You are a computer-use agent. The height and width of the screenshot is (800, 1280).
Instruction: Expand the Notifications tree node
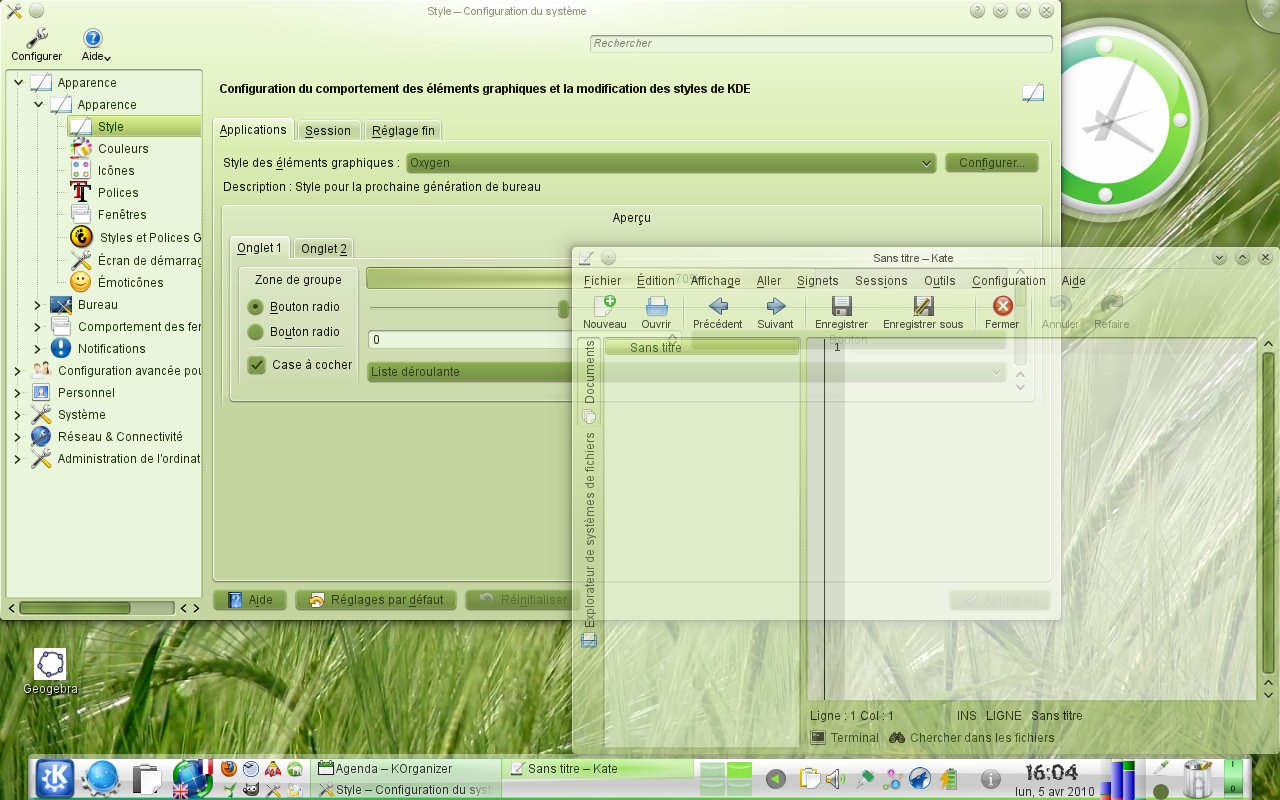[x=38, y=349]
